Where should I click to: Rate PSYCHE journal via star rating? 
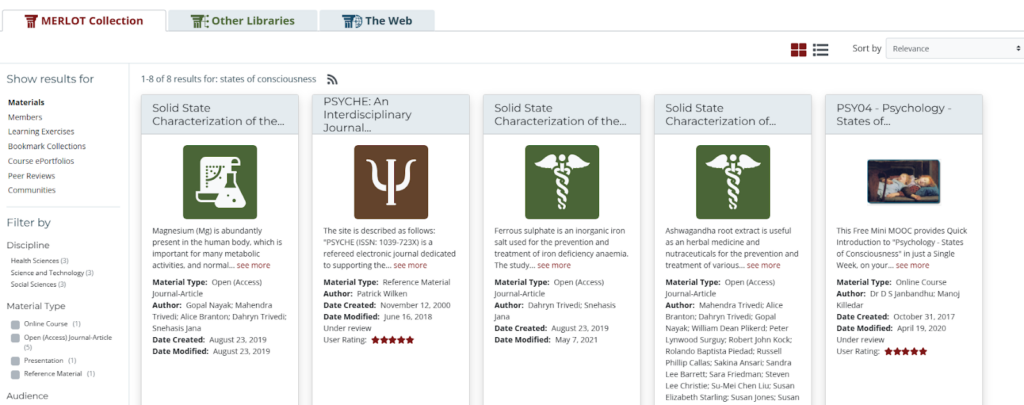click(393, 340)
